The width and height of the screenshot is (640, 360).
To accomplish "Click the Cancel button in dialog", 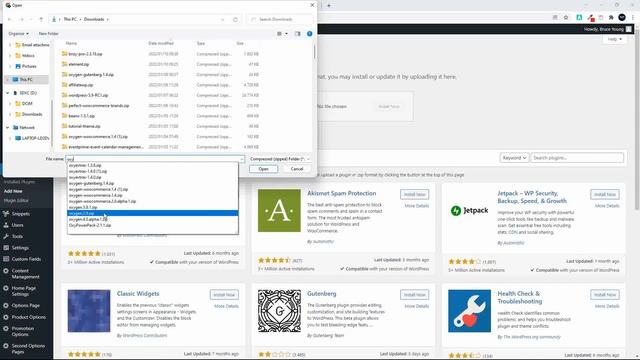I will (297, 169).
